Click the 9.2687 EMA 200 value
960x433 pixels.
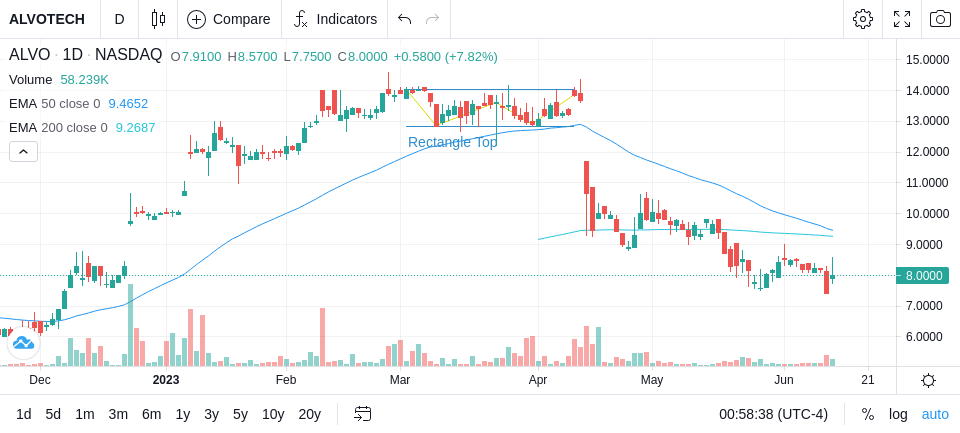[x=135, y=127]
